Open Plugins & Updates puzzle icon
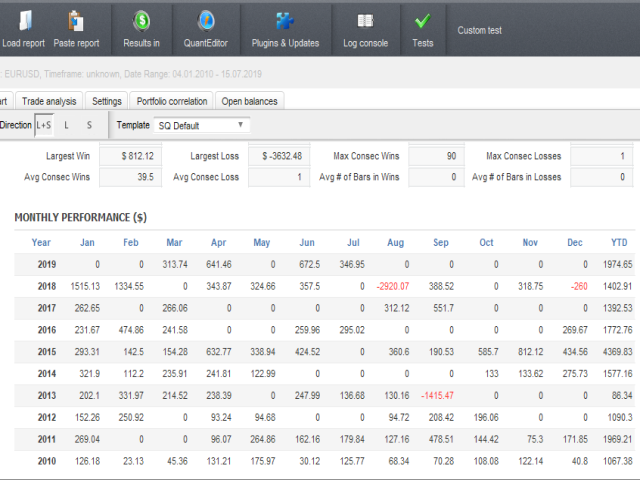This screenshot has width=640, height=480. point(285,21)
